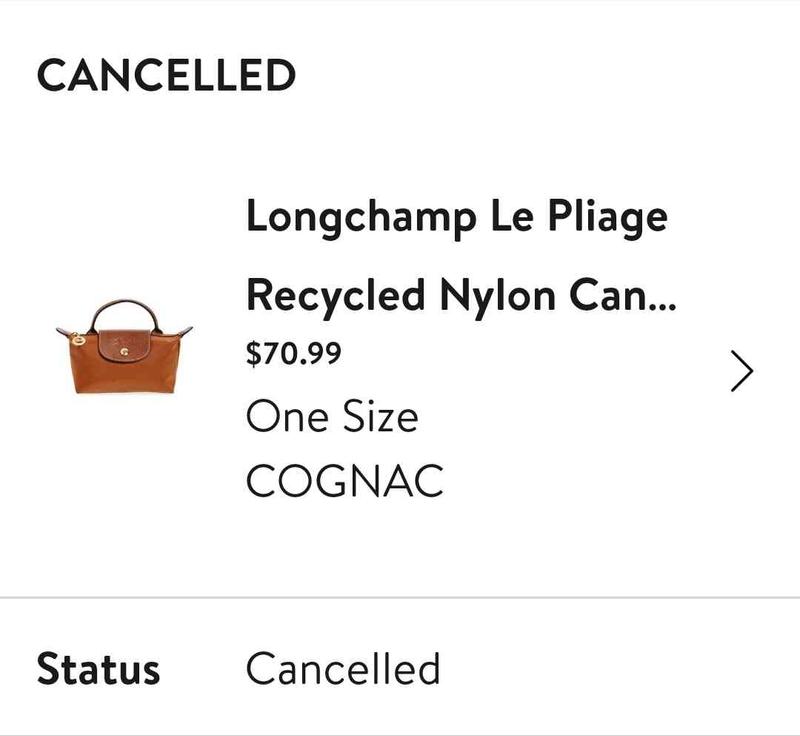This screenshot has height=736, width=800.
Task: Click the cognac handbag product thumbnail
Action: coord(124,346)
